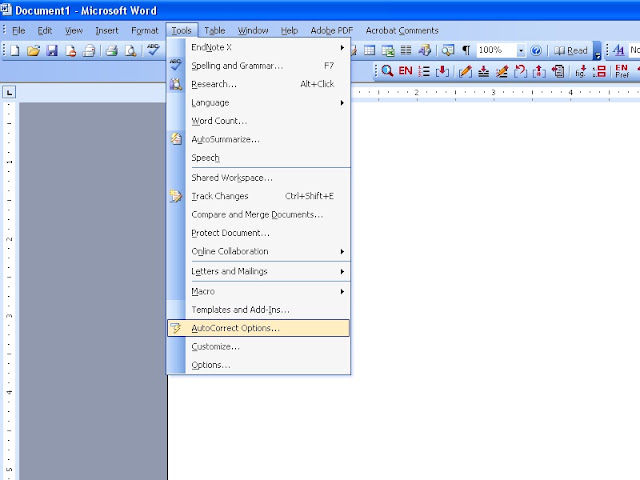The width and height of the screenshot is (640, 480).
Task: Toggle Show/Hide paragraph marks
Action: (x=466, y=50)
